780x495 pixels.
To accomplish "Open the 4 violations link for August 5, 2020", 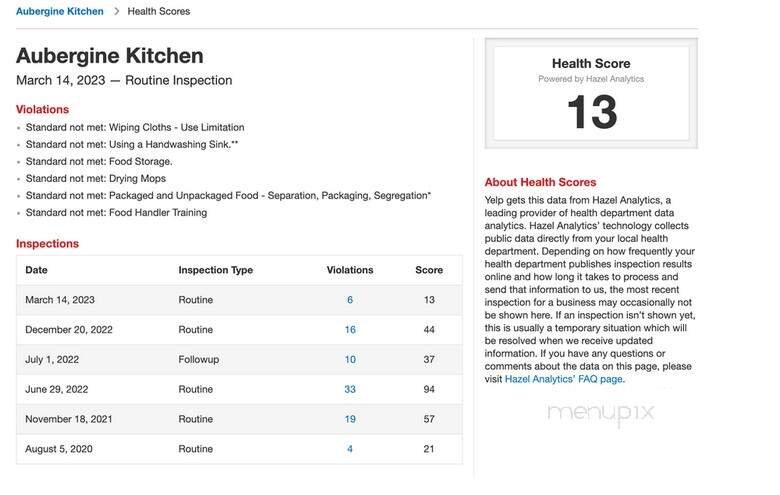I will coord(350,449).
